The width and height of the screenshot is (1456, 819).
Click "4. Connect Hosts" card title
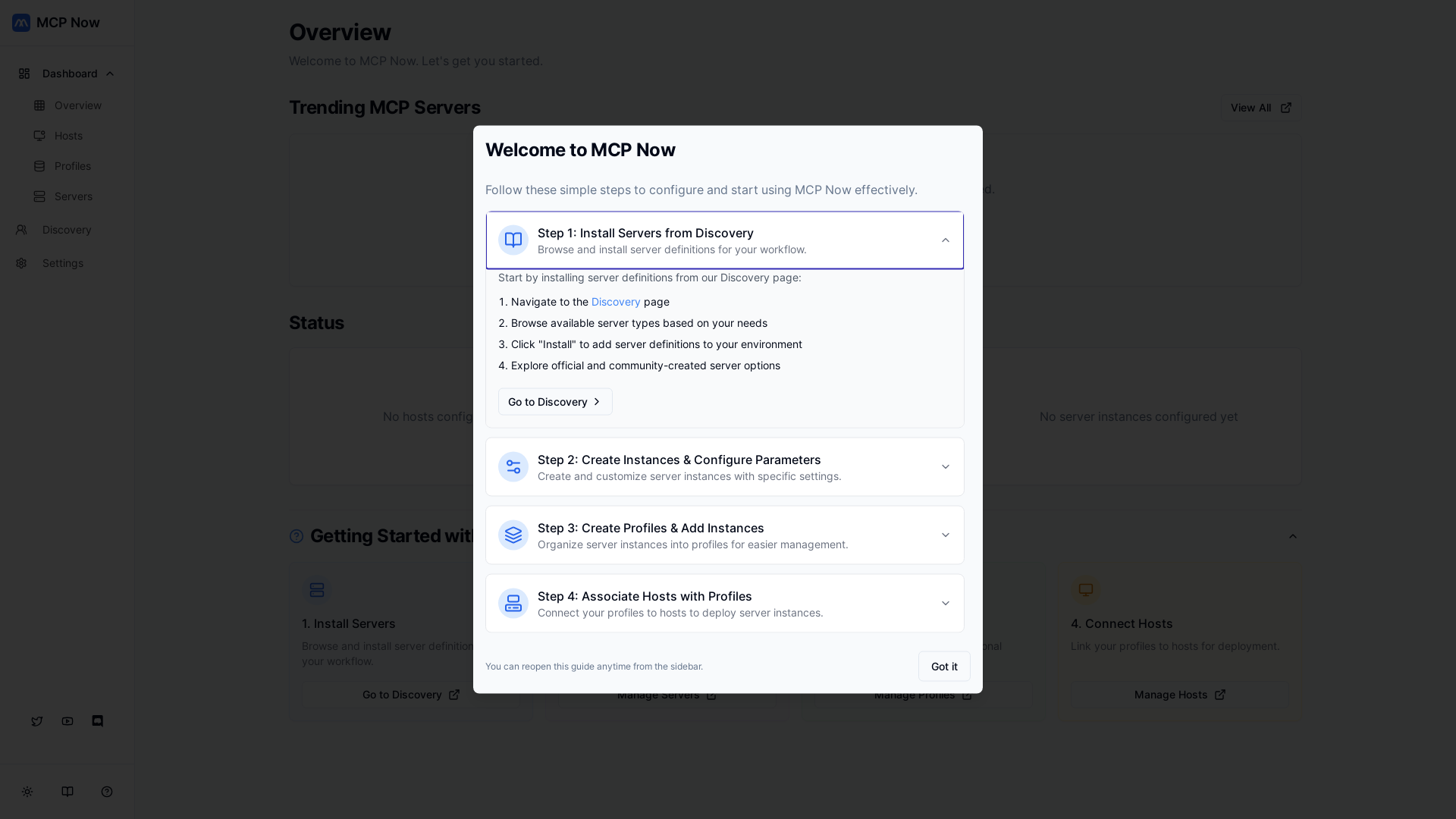click(x=1122, y=623)
